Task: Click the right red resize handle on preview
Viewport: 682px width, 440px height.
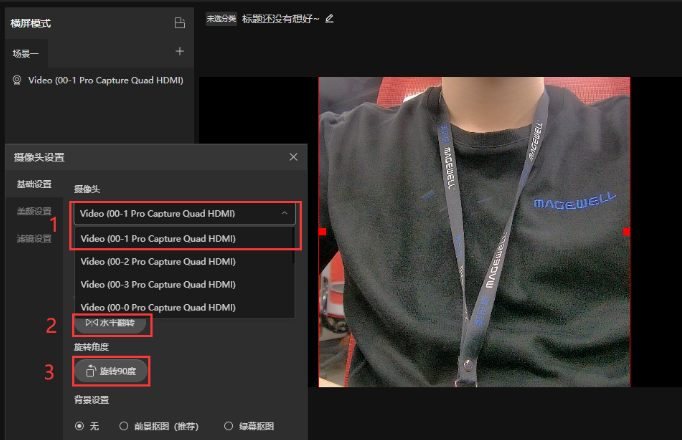Action: [626, 232]
